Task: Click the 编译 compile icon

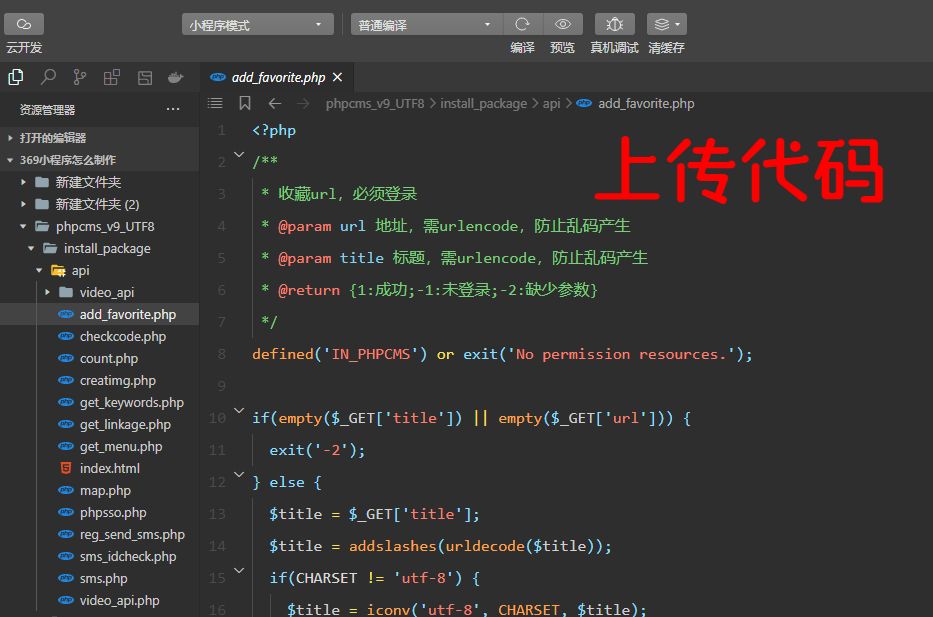Action: [x=522, y=23]
